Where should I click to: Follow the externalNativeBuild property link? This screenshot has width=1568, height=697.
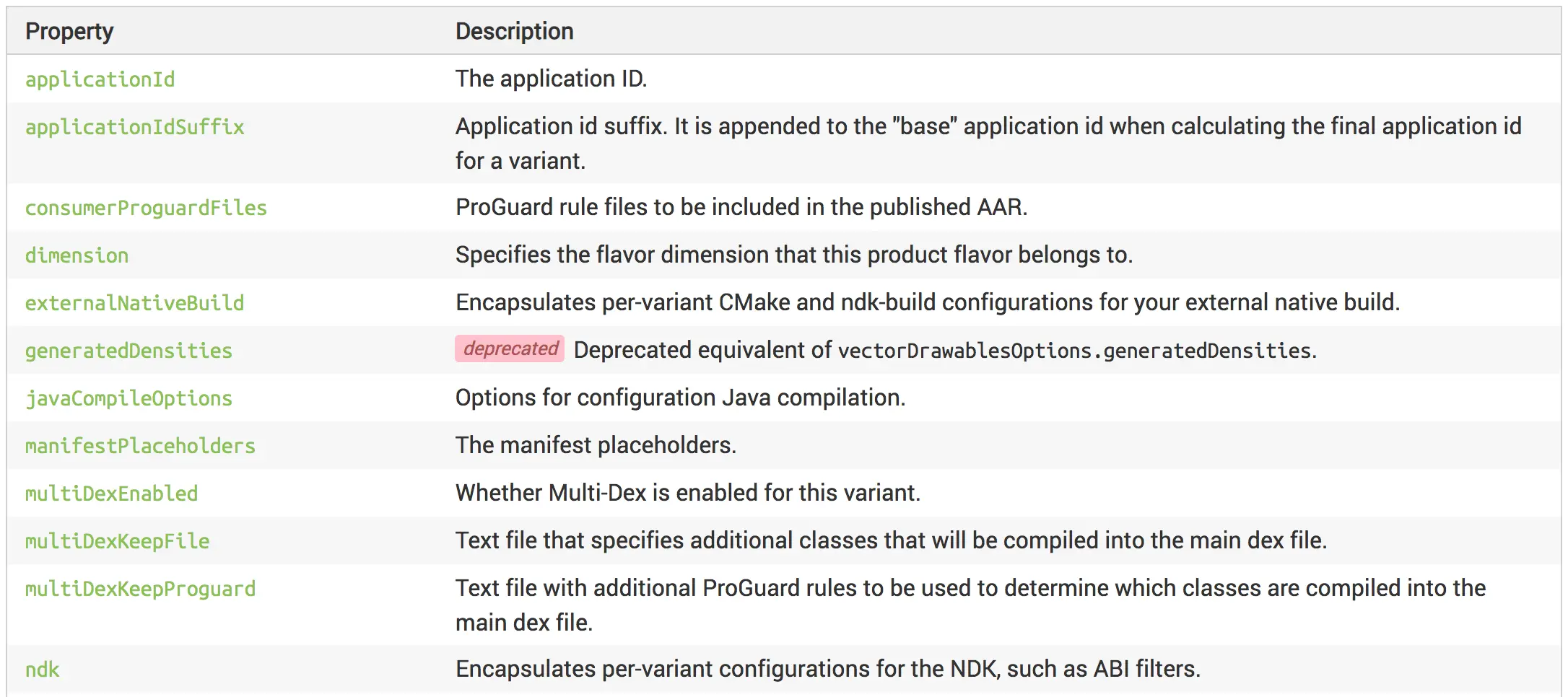[135, 303]
